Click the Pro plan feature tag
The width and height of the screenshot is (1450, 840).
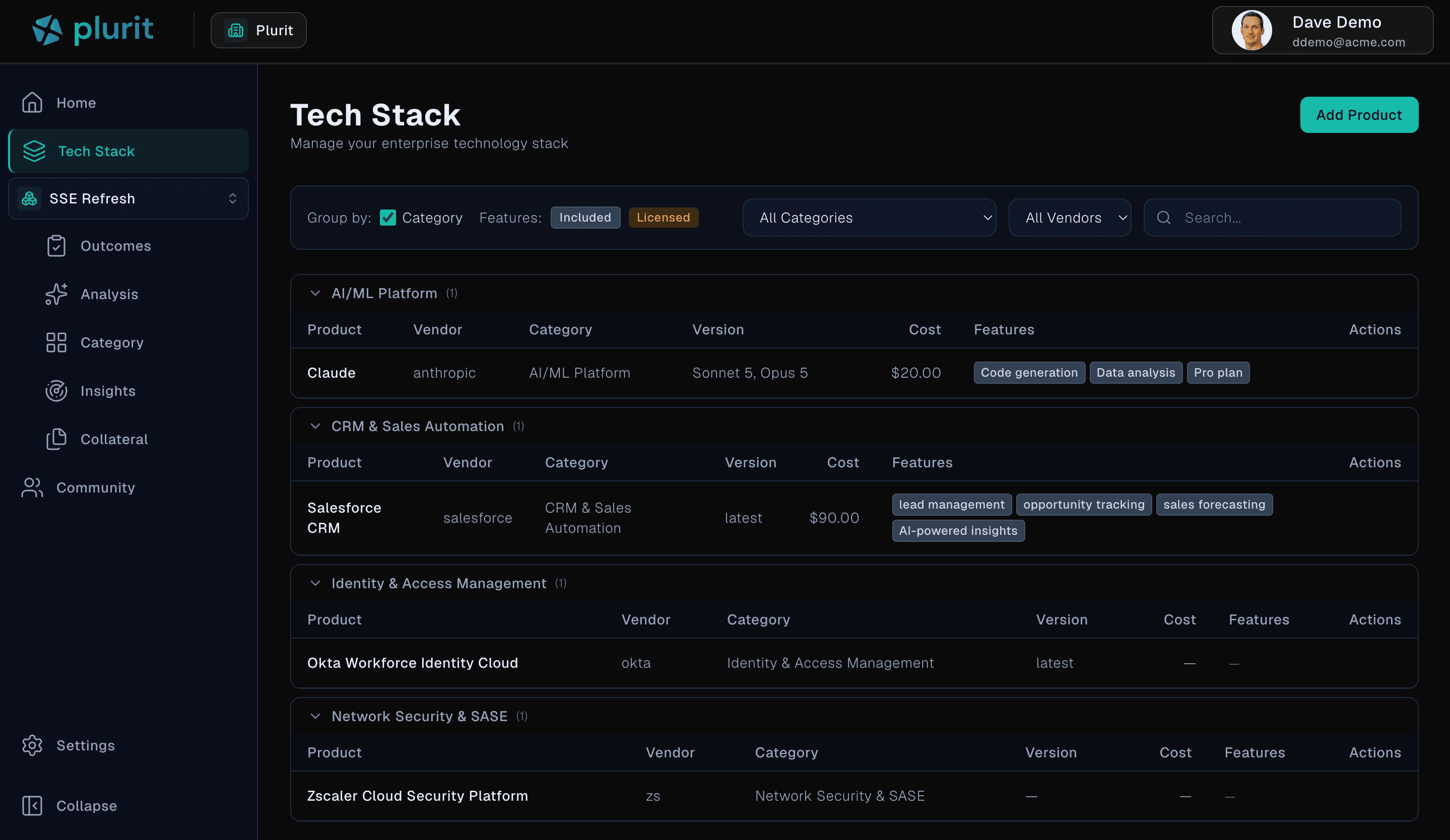click(1218, 373)
